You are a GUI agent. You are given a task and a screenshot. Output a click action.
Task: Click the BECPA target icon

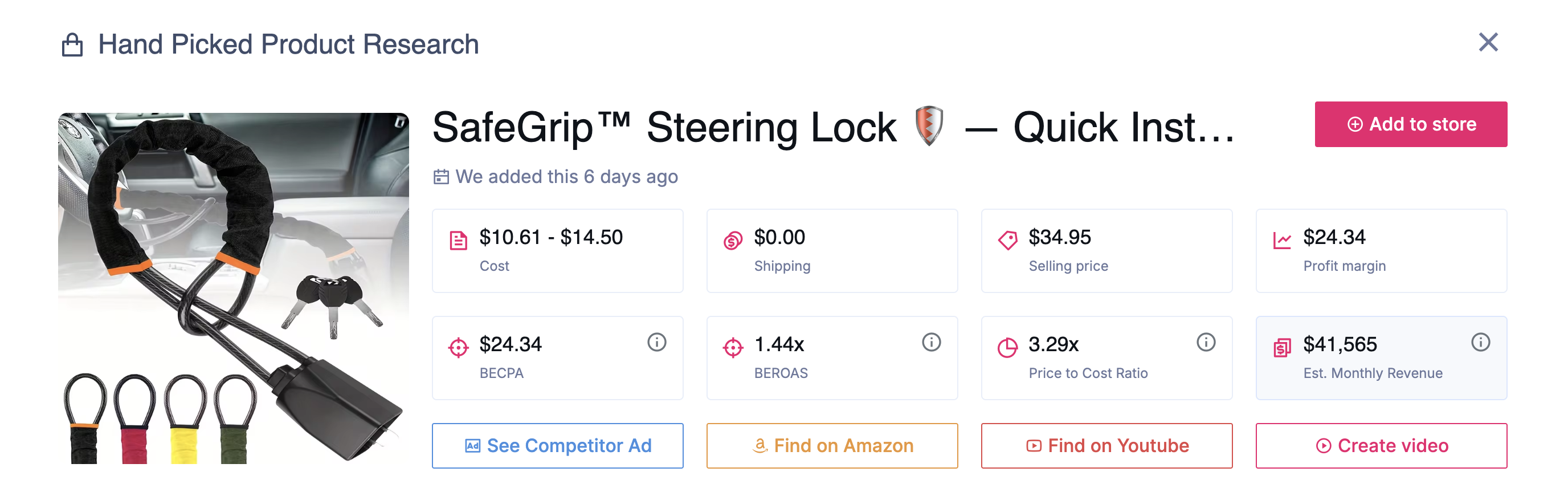458,346
